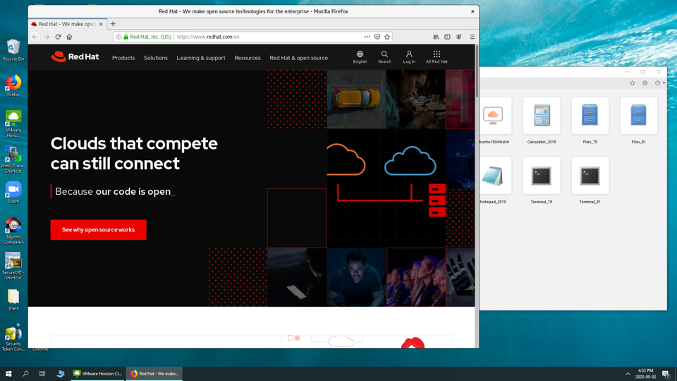Viewport: 677px width, 381px height.
Task: Open the page actions three-dot menu
Action: click(367, 37)
